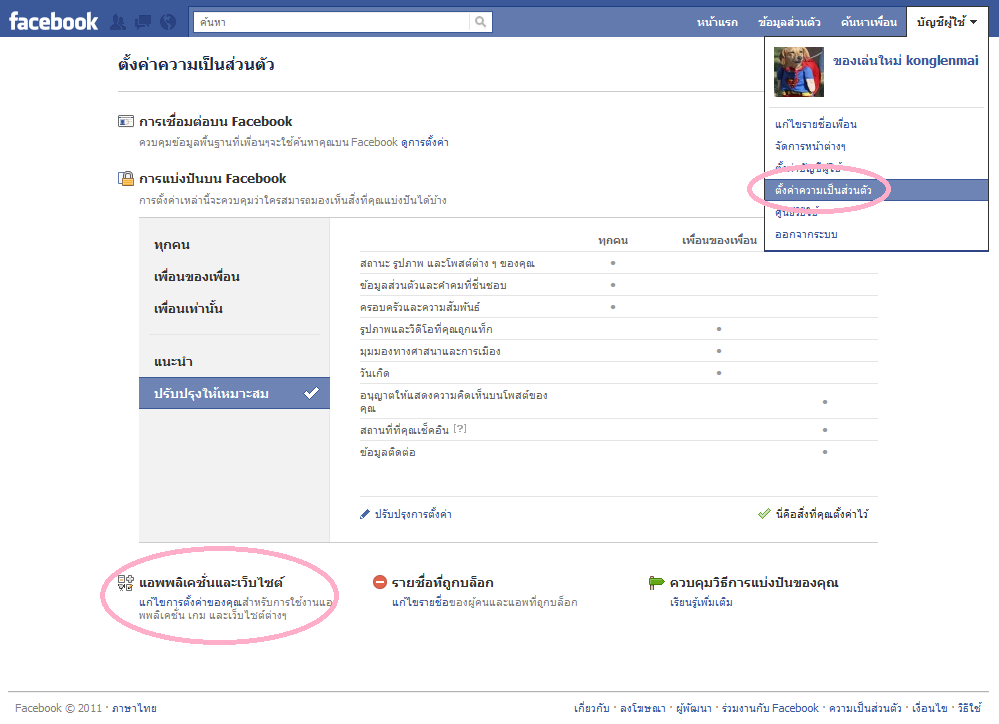Select ตั้งค่าความเป็นส่วนตัว menu entry
This screenshot has height=724, width=999.
[x=876, y=190]
